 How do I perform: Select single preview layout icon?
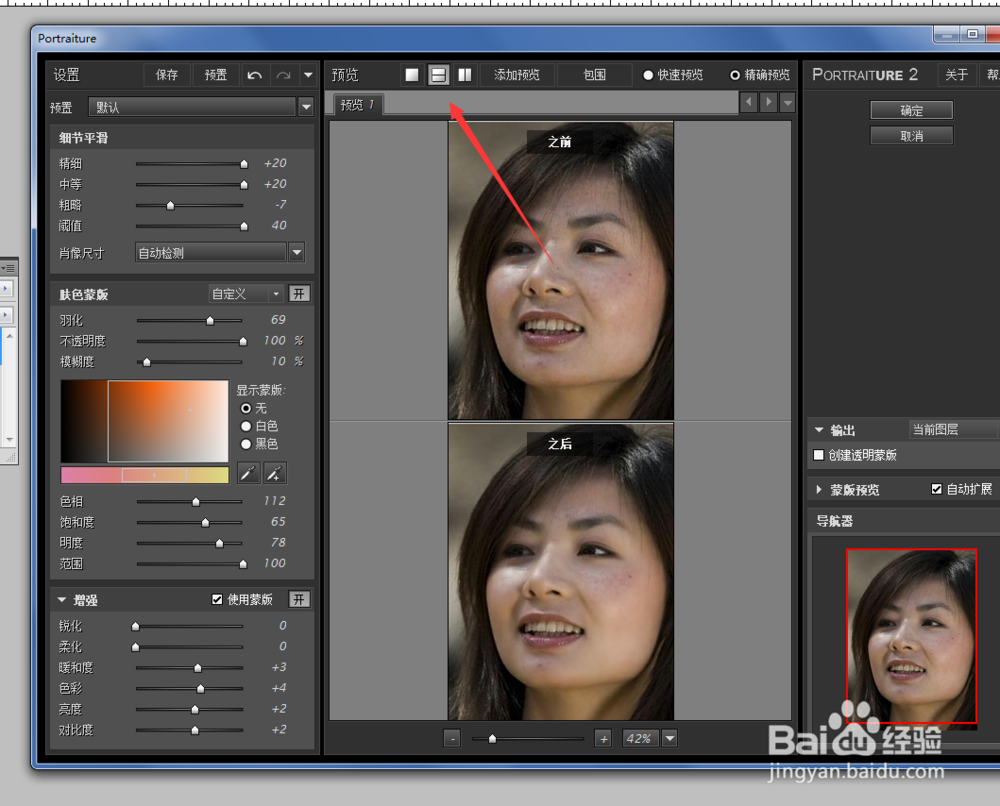pos(412,75)
